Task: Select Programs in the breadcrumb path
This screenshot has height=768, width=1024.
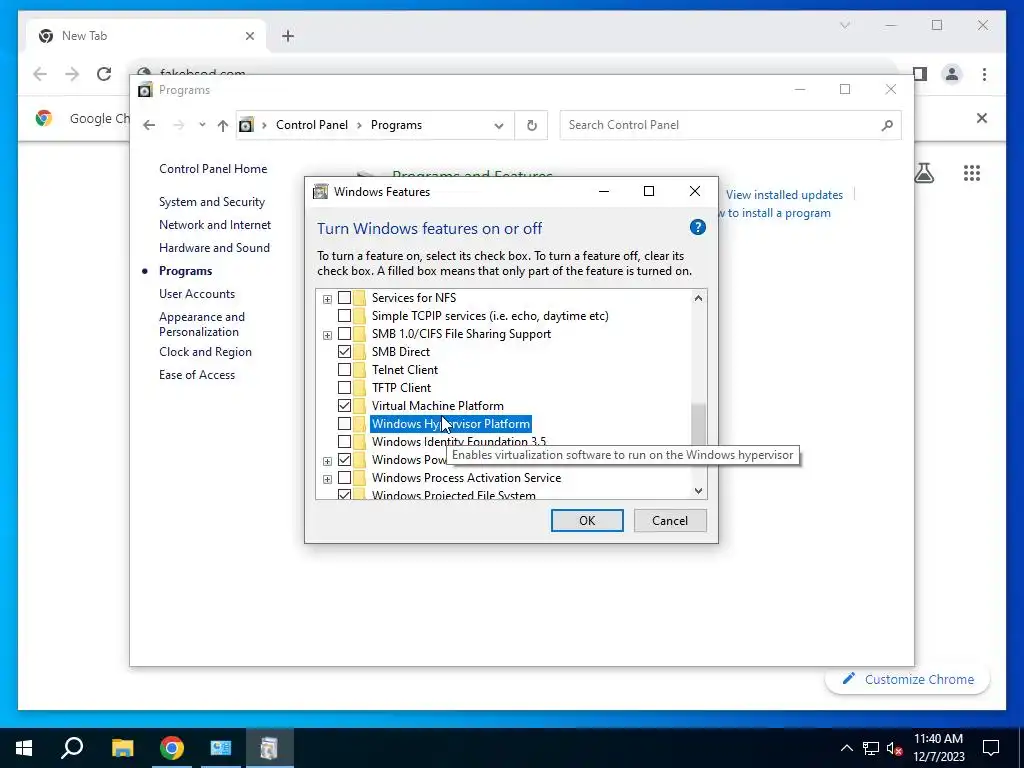Action: (396, 125)
